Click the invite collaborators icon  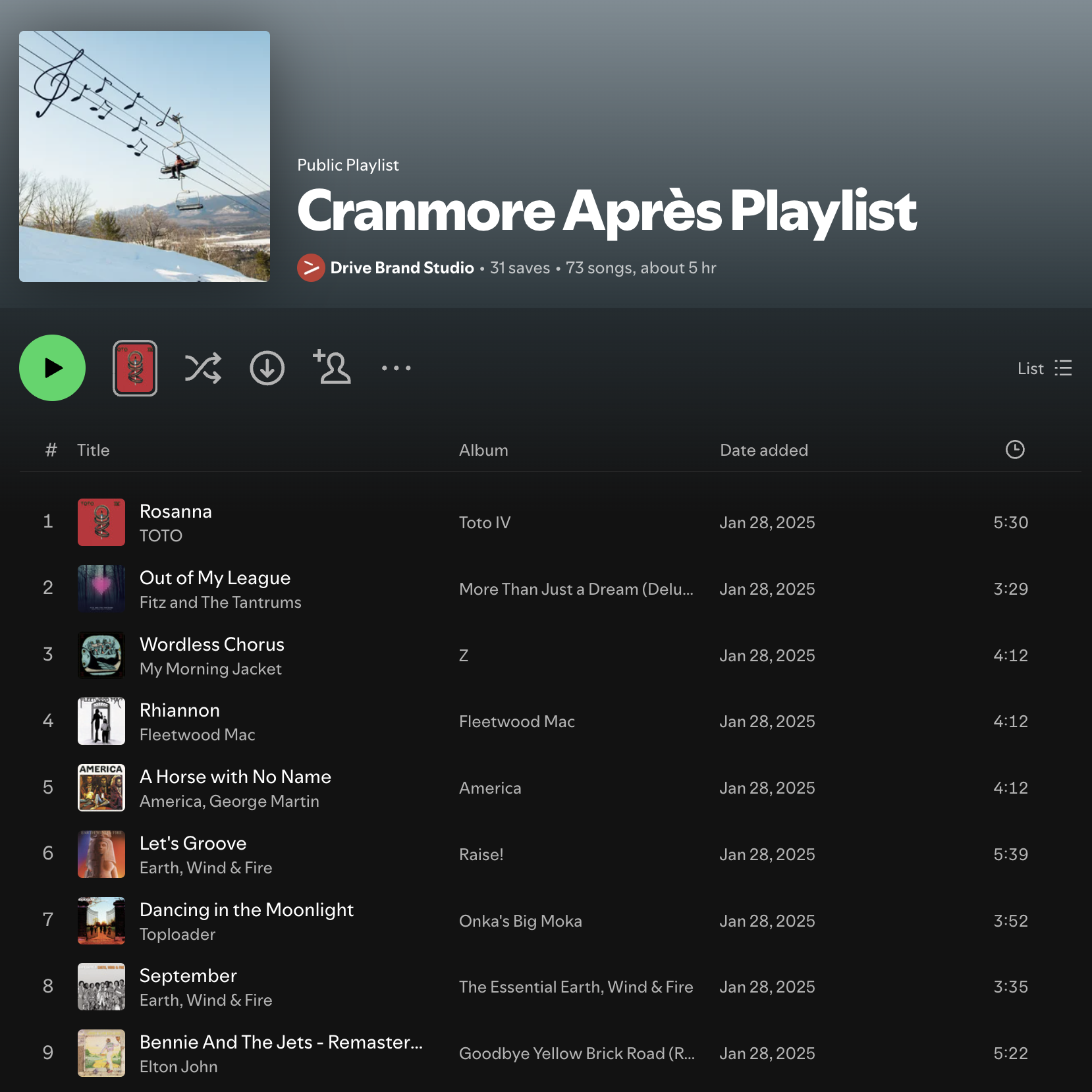(x=332, y=368)
